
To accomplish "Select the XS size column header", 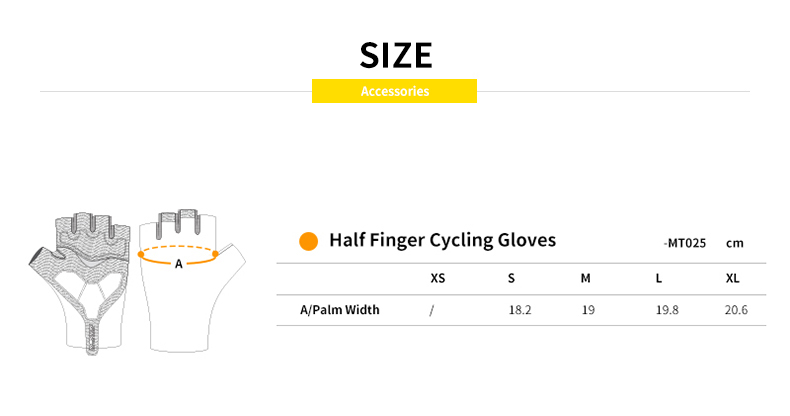I will 438,278.
